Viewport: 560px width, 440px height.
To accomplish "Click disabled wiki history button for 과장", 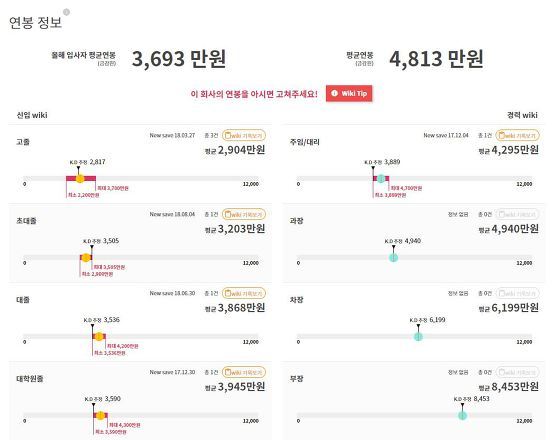I will tap(518, 215).
